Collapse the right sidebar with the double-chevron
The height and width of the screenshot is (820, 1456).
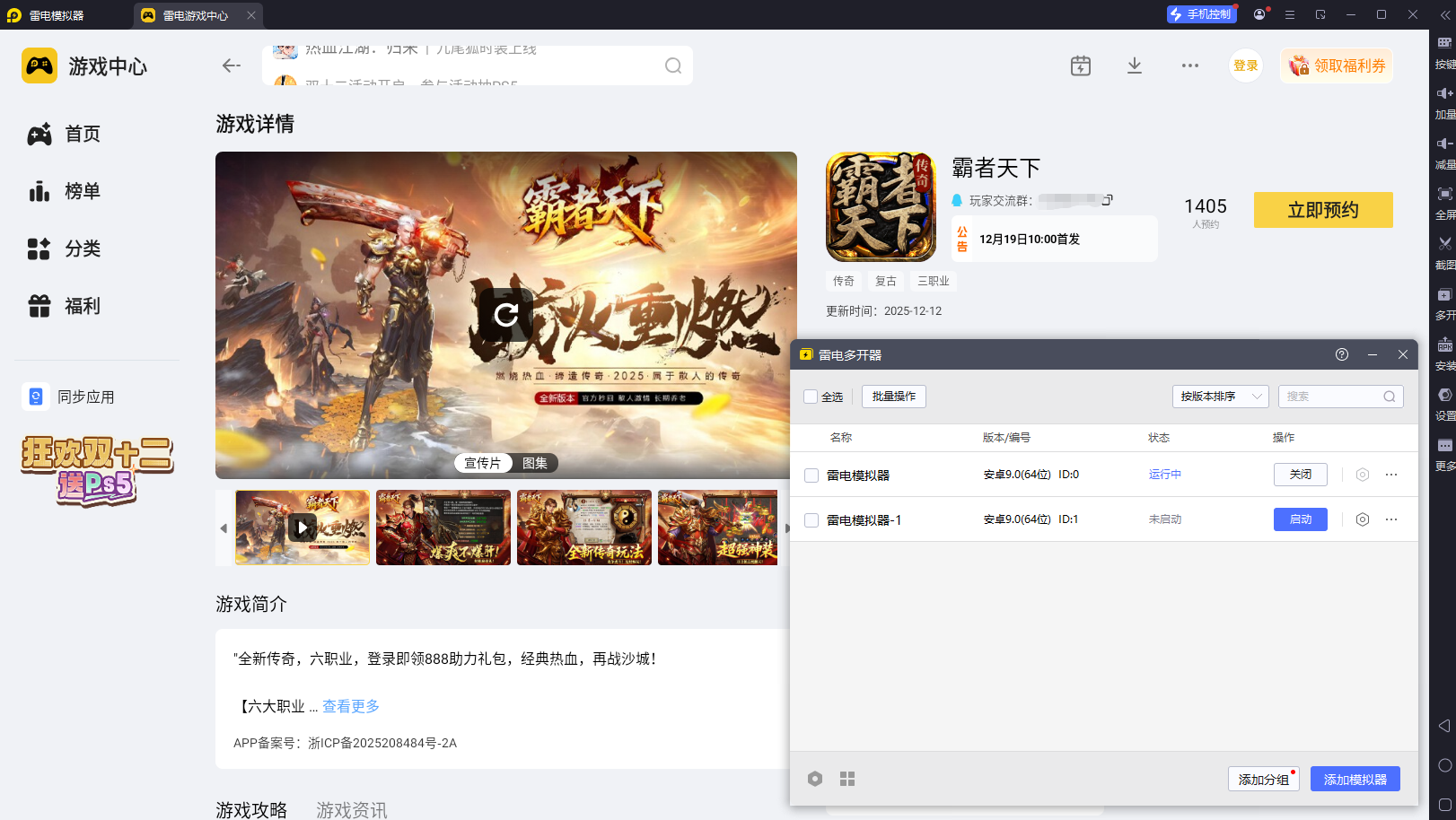click(1444, 14)
